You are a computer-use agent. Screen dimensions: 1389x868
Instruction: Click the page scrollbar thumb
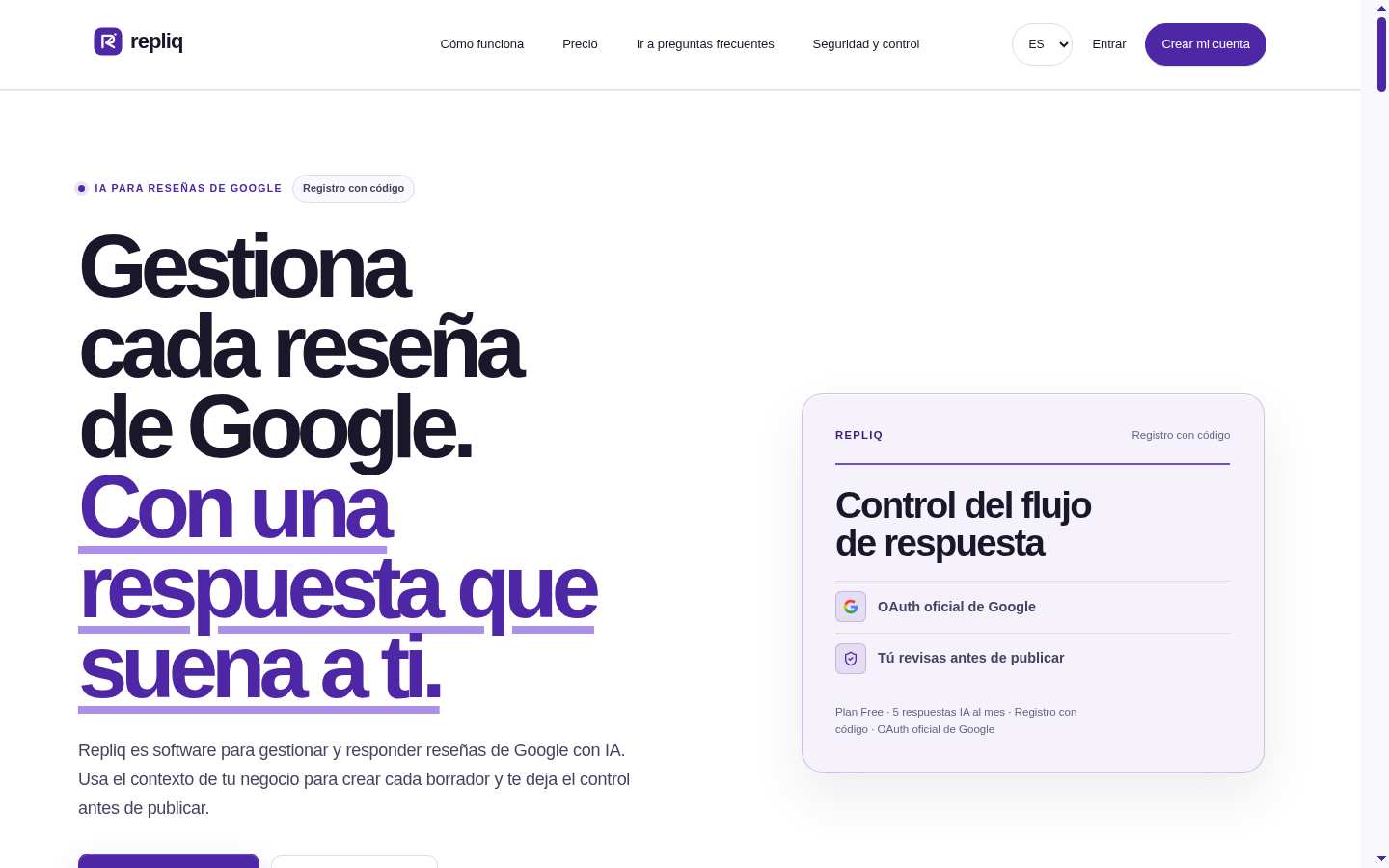pyautogui.click(x=1381, y=54)
